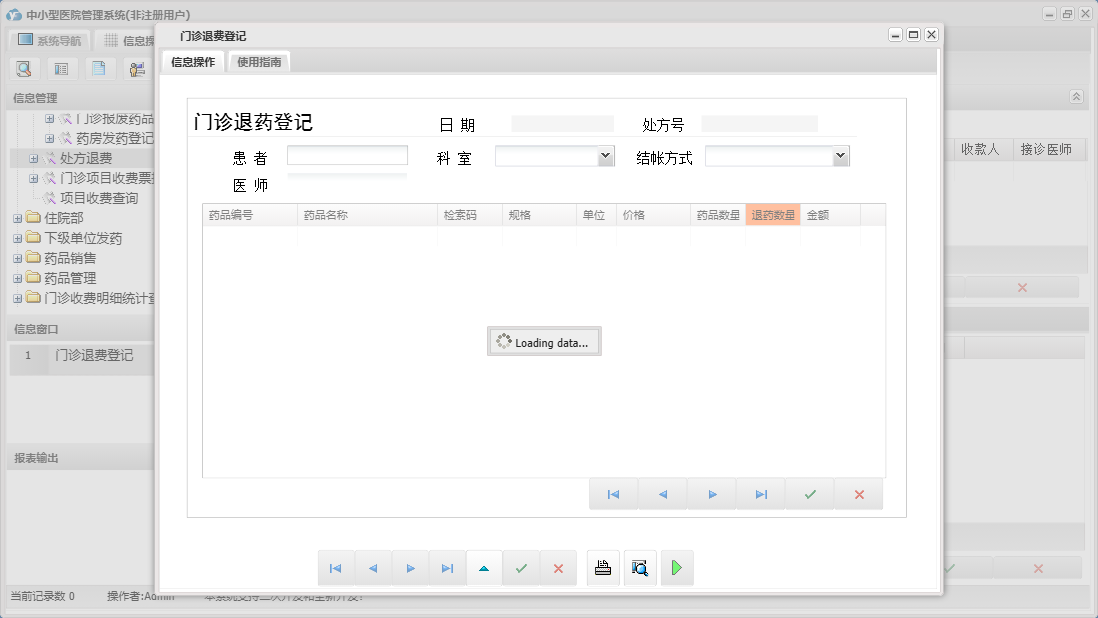
Task: Click the first-record navigation arrow in grid footer
Action: point(612,493)
